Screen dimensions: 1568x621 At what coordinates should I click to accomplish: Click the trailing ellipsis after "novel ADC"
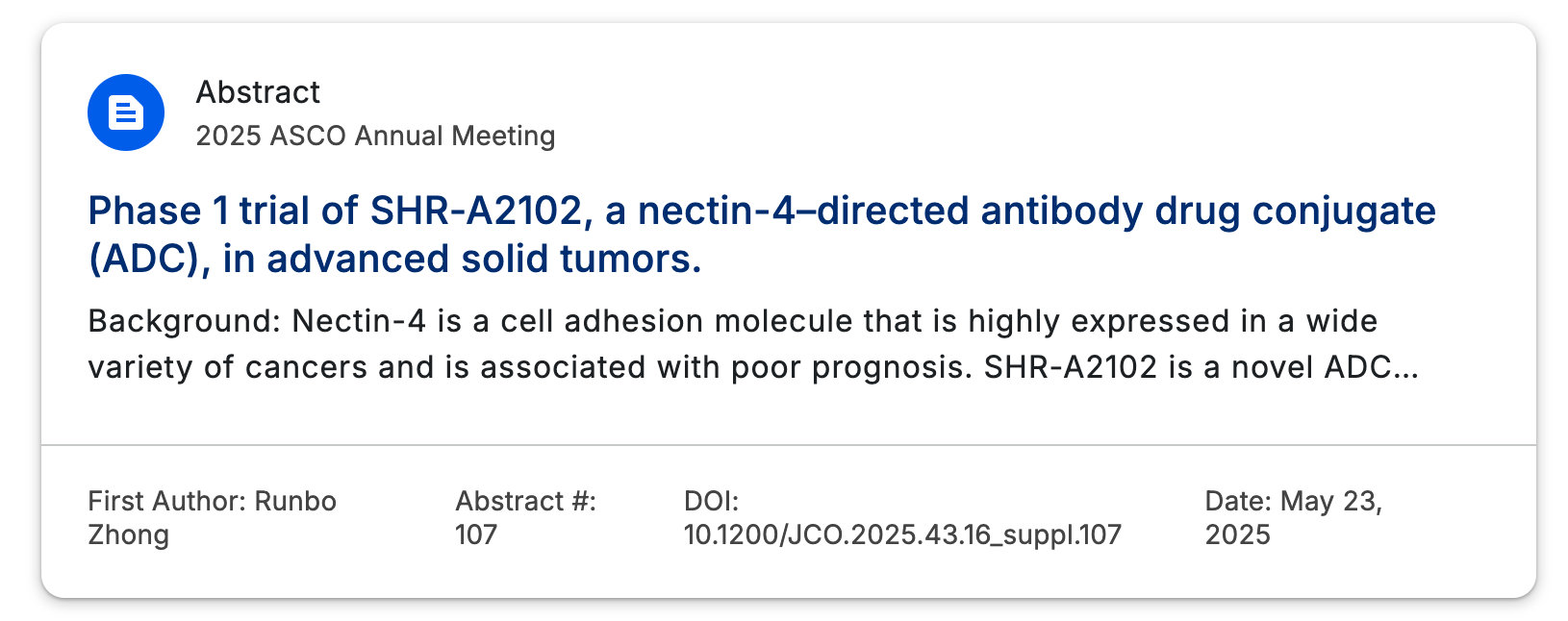coord(1405,367)
